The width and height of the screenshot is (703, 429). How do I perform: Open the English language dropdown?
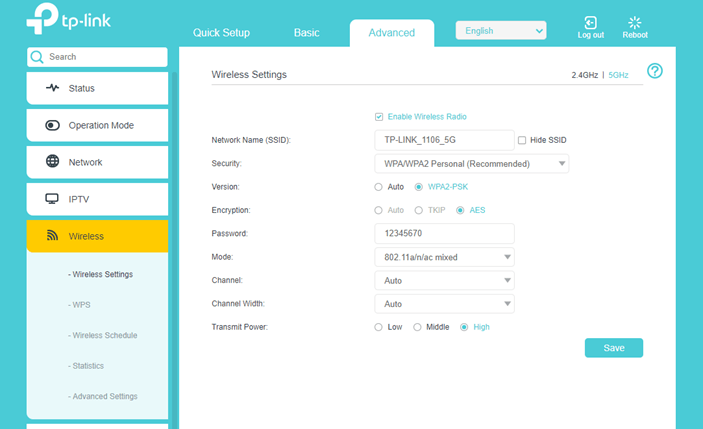point(501,30)
